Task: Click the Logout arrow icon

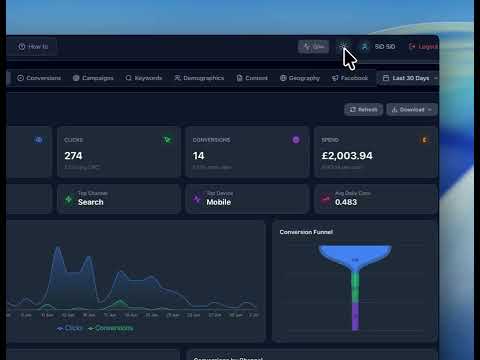Action: (412, 47)
